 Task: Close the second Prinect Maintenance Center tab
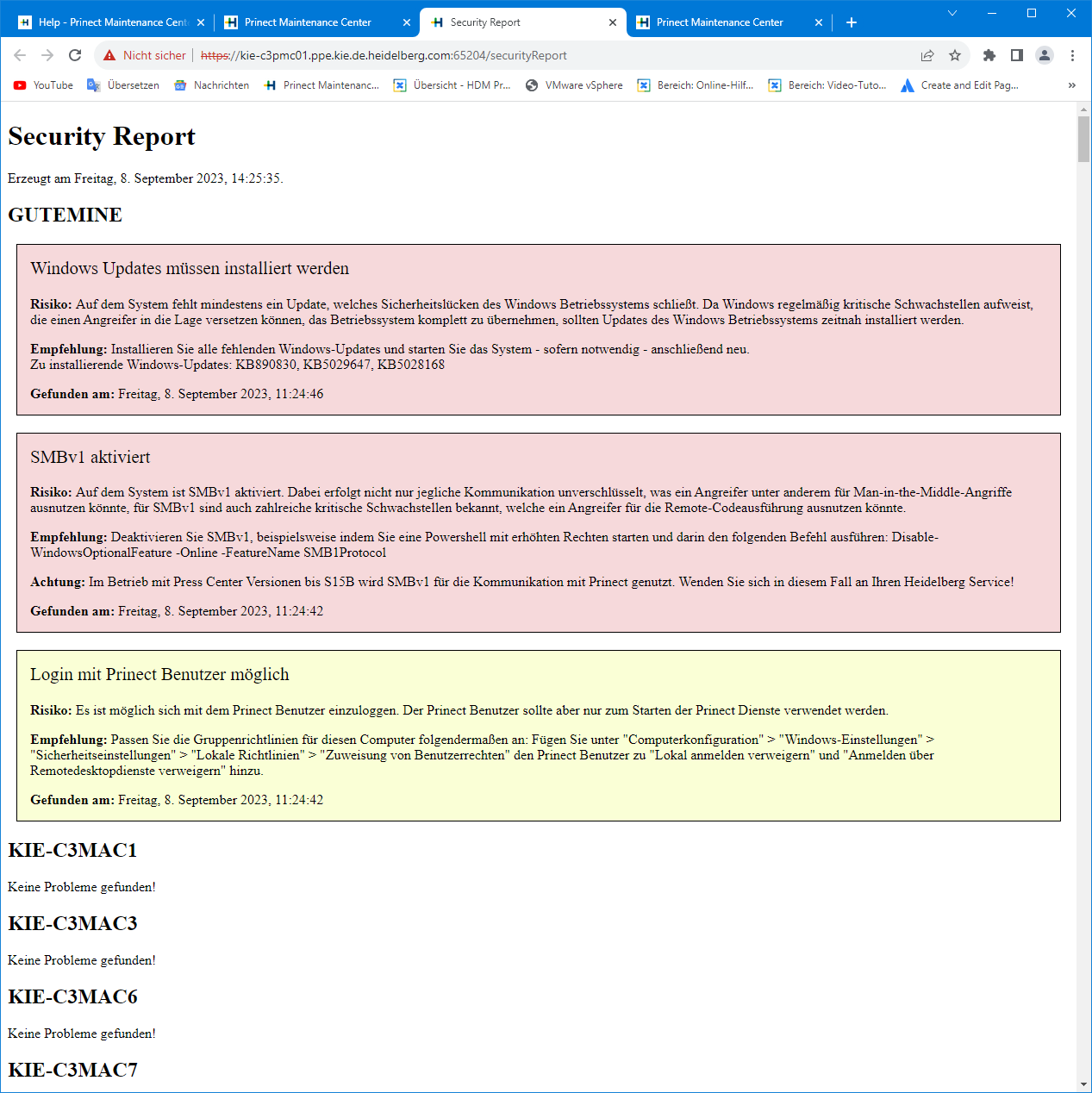[407, 22]
